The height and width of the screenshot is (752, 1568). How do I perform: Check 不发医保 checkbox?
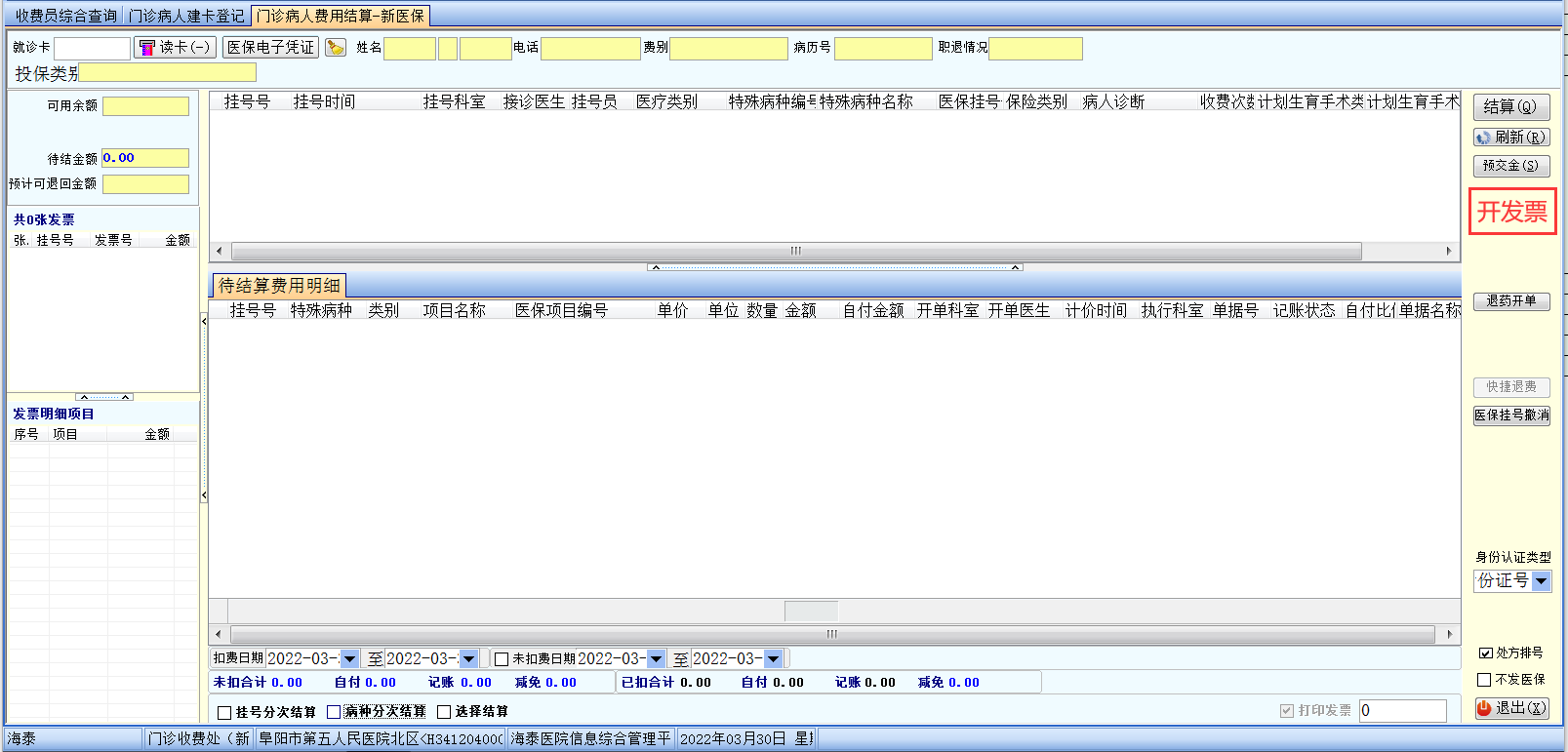click(1485, 680)
